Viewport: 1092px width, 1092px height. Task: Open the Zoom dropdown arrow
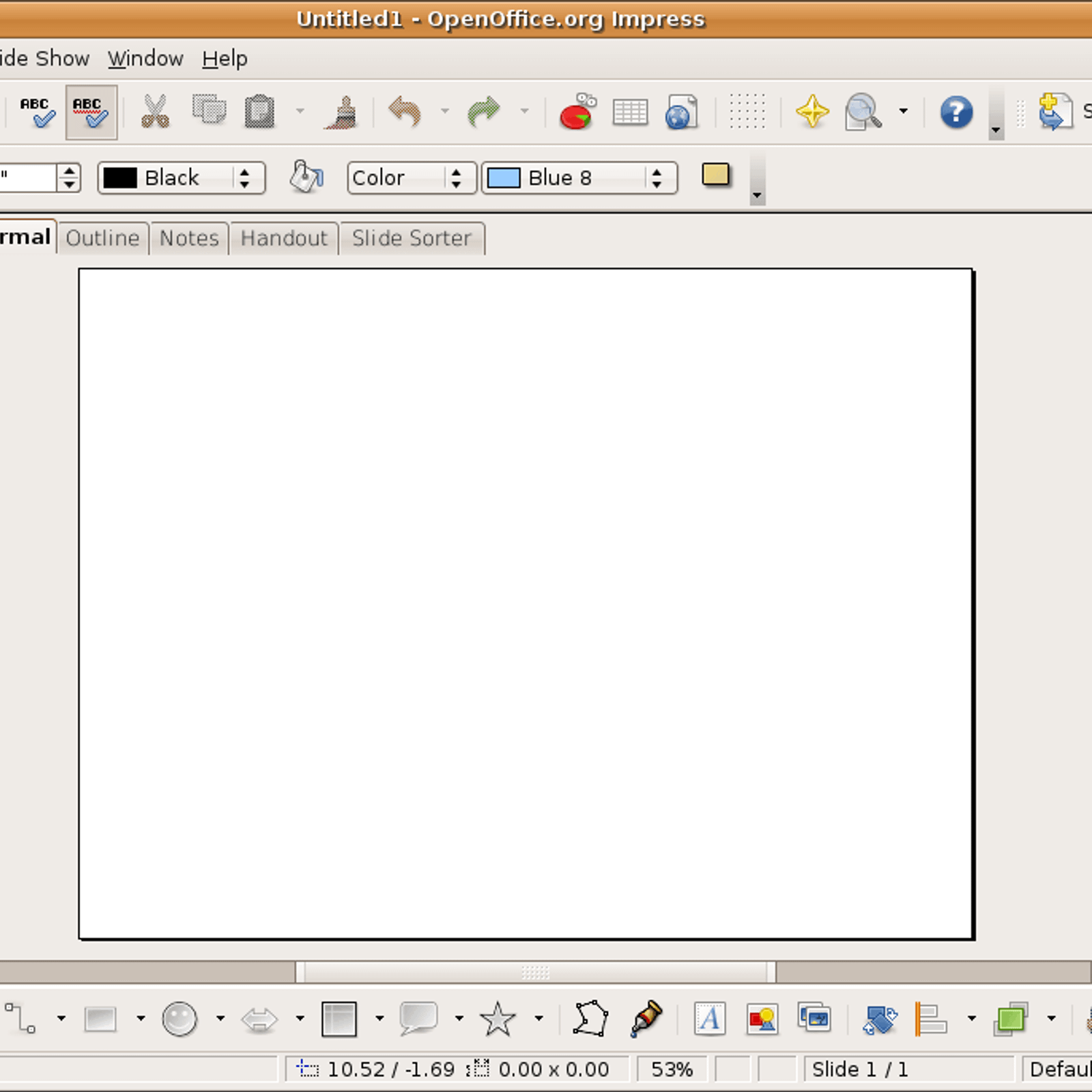tap(904, 111)
